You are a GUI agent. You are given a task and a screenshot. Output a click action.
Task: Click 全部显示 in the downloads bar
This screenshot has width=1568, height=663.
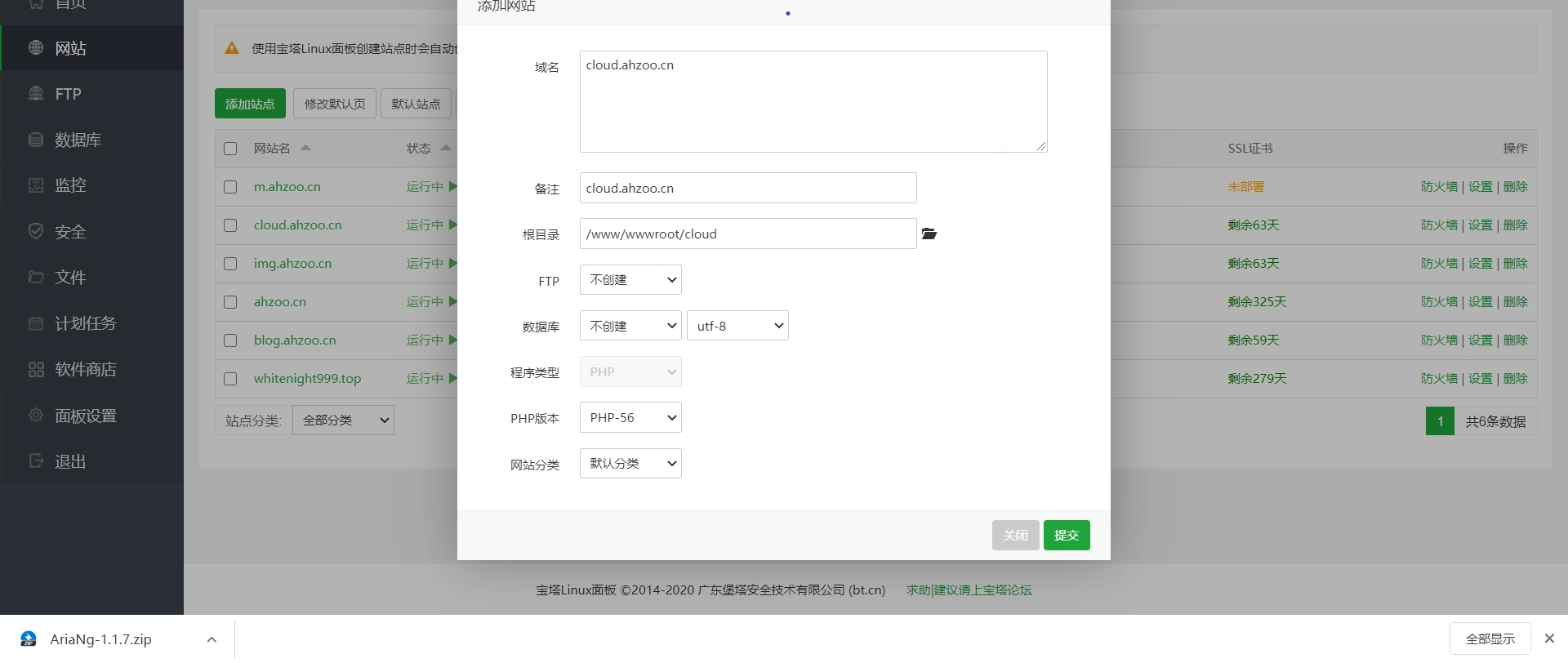tap(1490, 639)
